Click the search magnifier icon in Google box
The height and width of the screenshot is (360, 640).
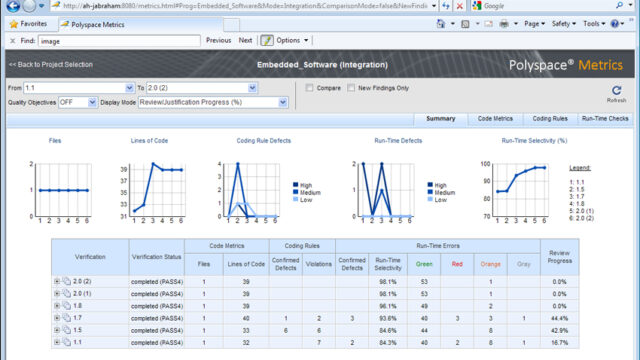tap(620, 5)
